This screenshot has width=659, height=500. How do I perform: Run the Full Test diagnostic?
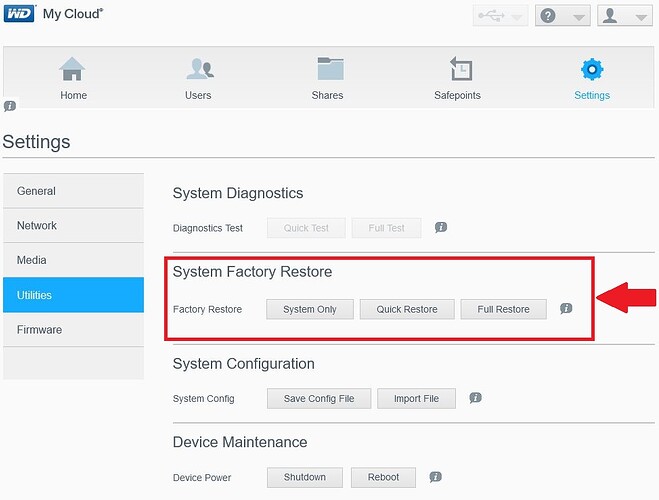[386, 228]
